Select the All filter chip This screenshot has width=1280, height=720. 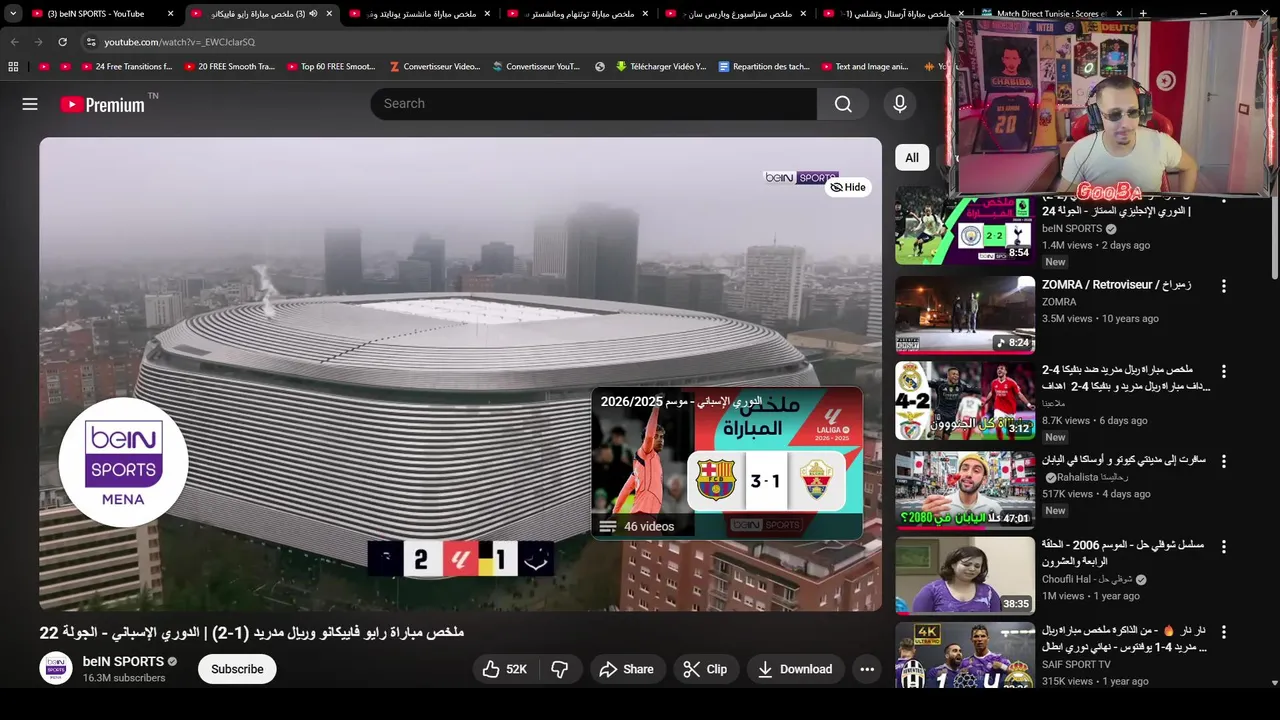(x=912, y=157)
